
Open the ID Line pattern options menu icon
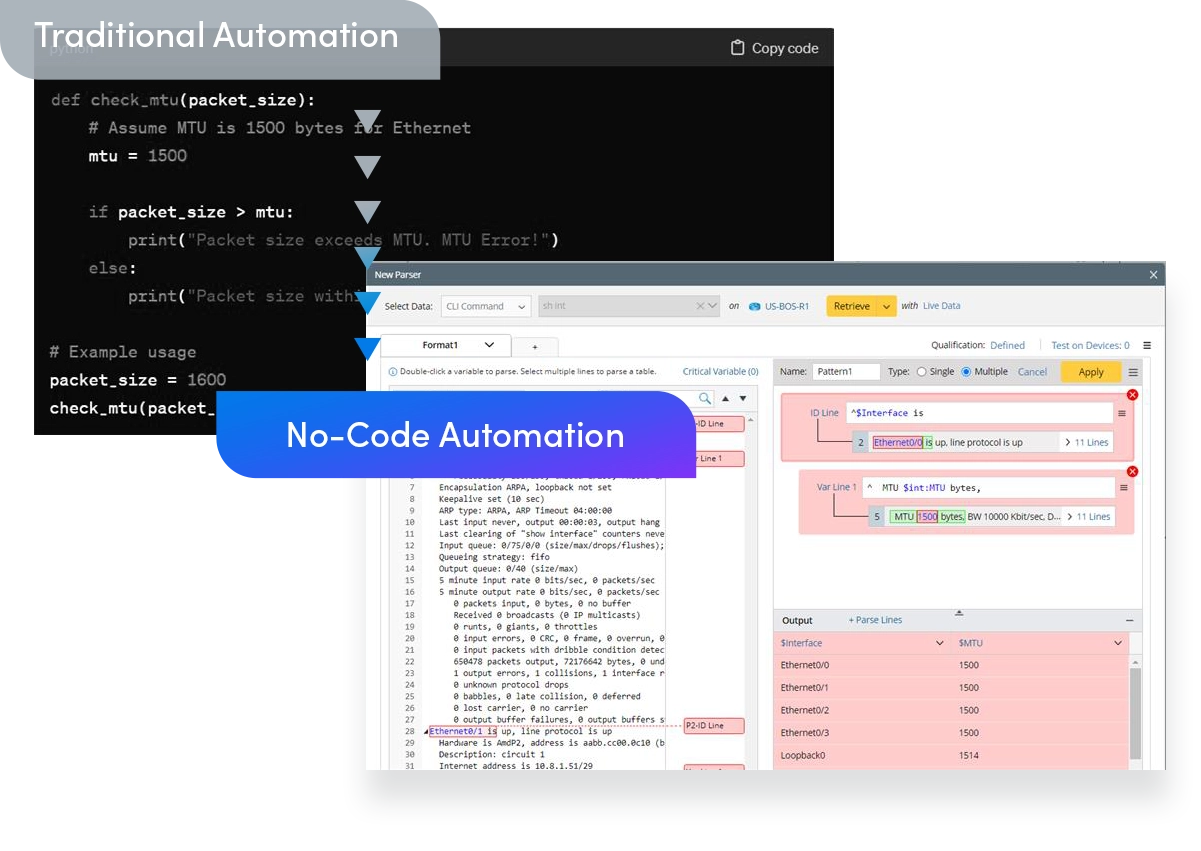pos(1121,414)
